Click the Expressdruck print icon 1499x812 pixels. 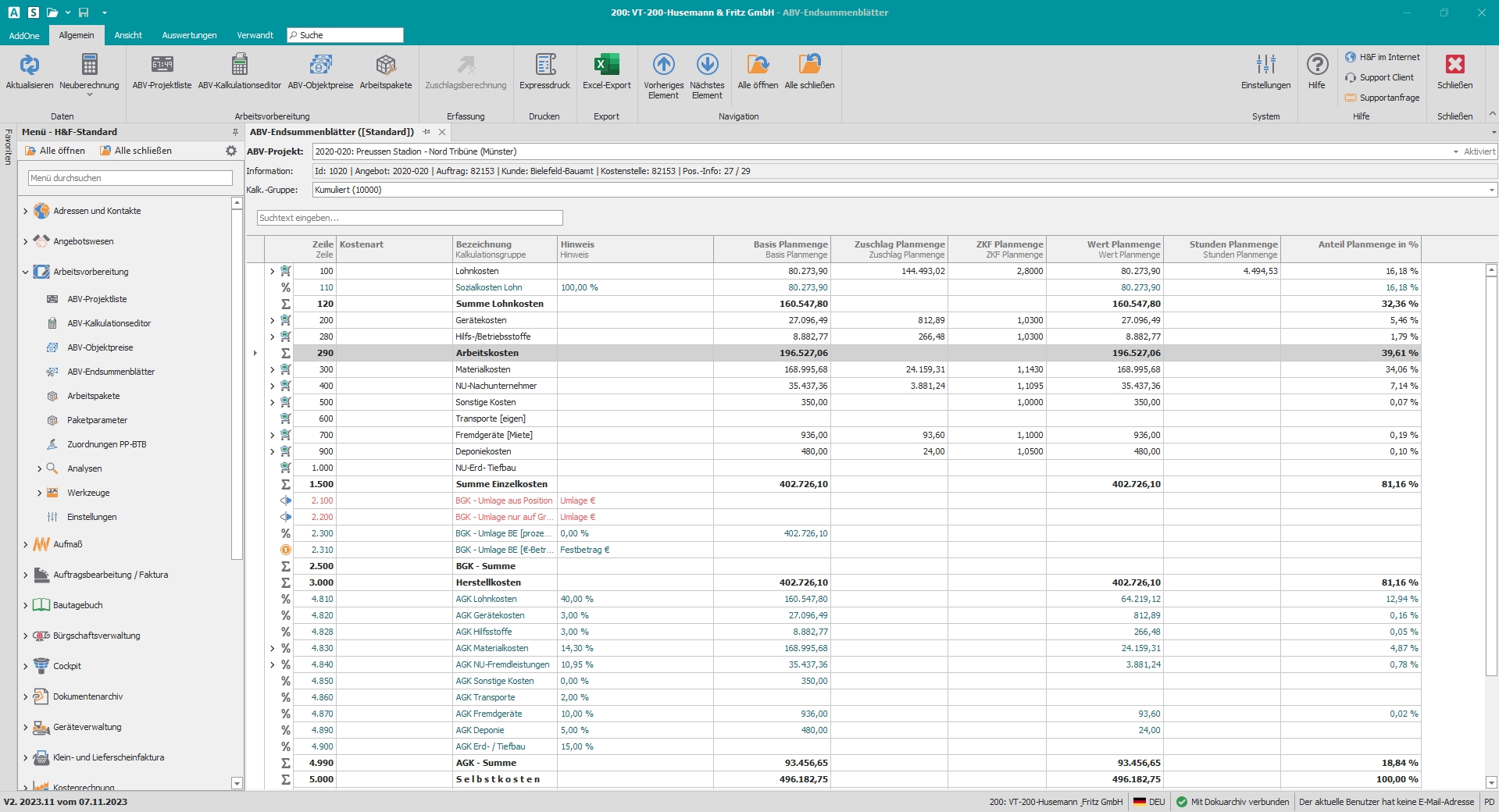click(x=544, y=66)
